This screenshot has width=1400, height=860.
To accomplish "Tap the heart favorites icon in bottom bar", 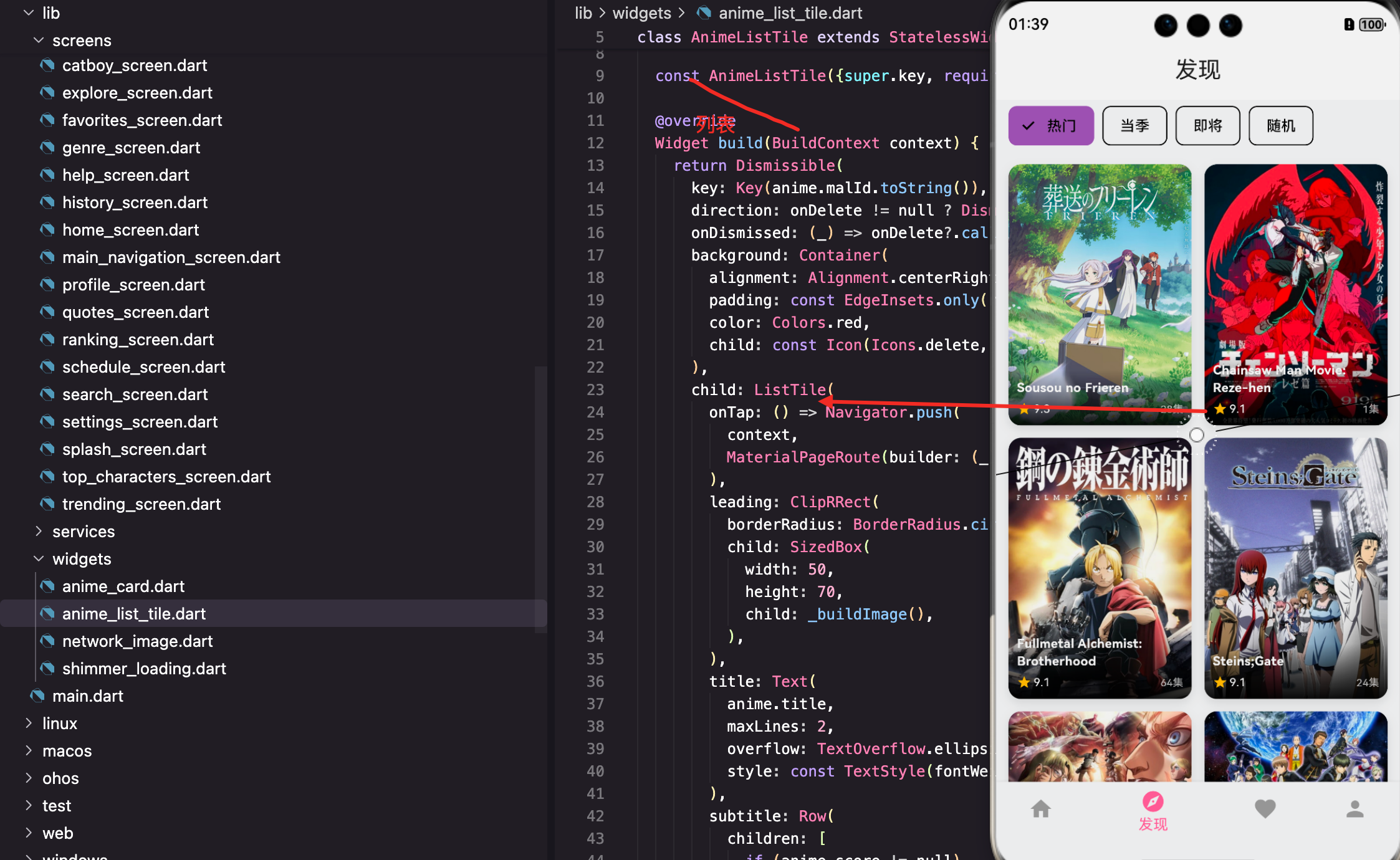I will click(1265, 809).
